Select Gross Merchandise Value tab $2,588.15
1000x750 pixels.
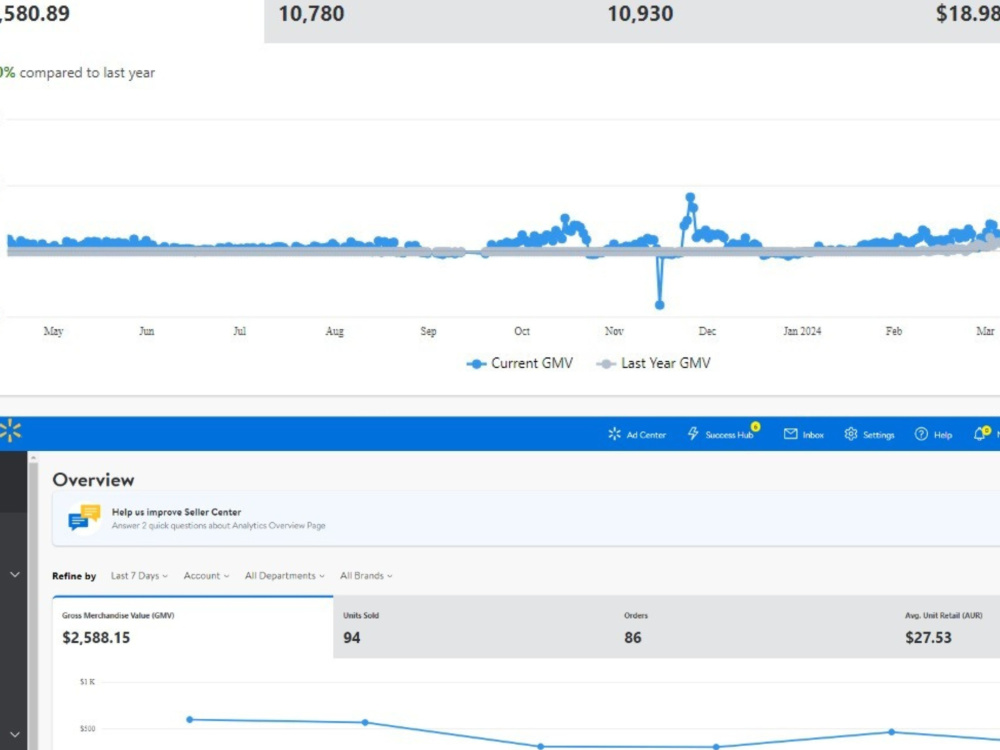click(x=193, y=628)
